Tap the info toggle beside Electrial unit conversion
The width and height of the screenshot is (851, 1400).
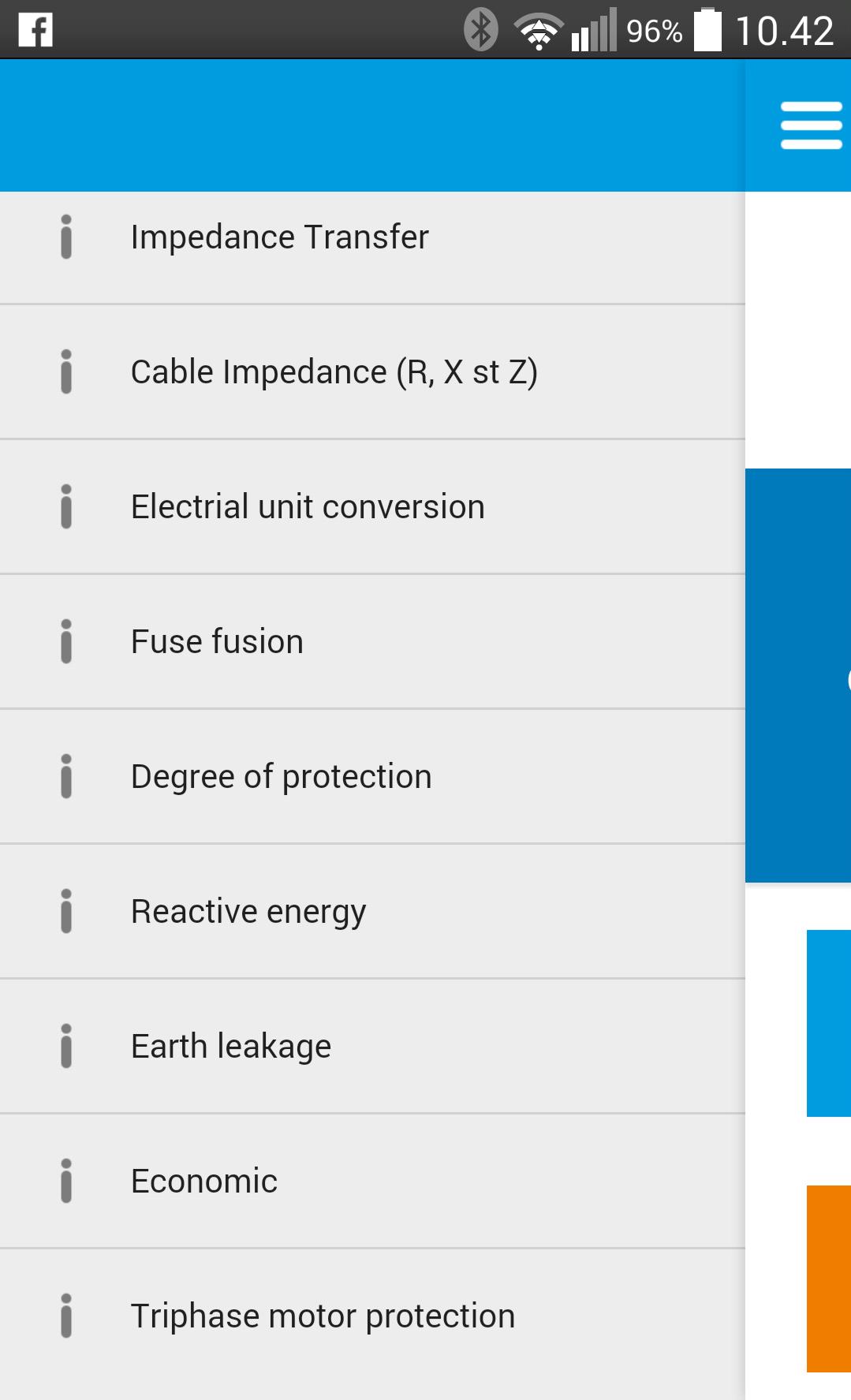coord(65,506)
